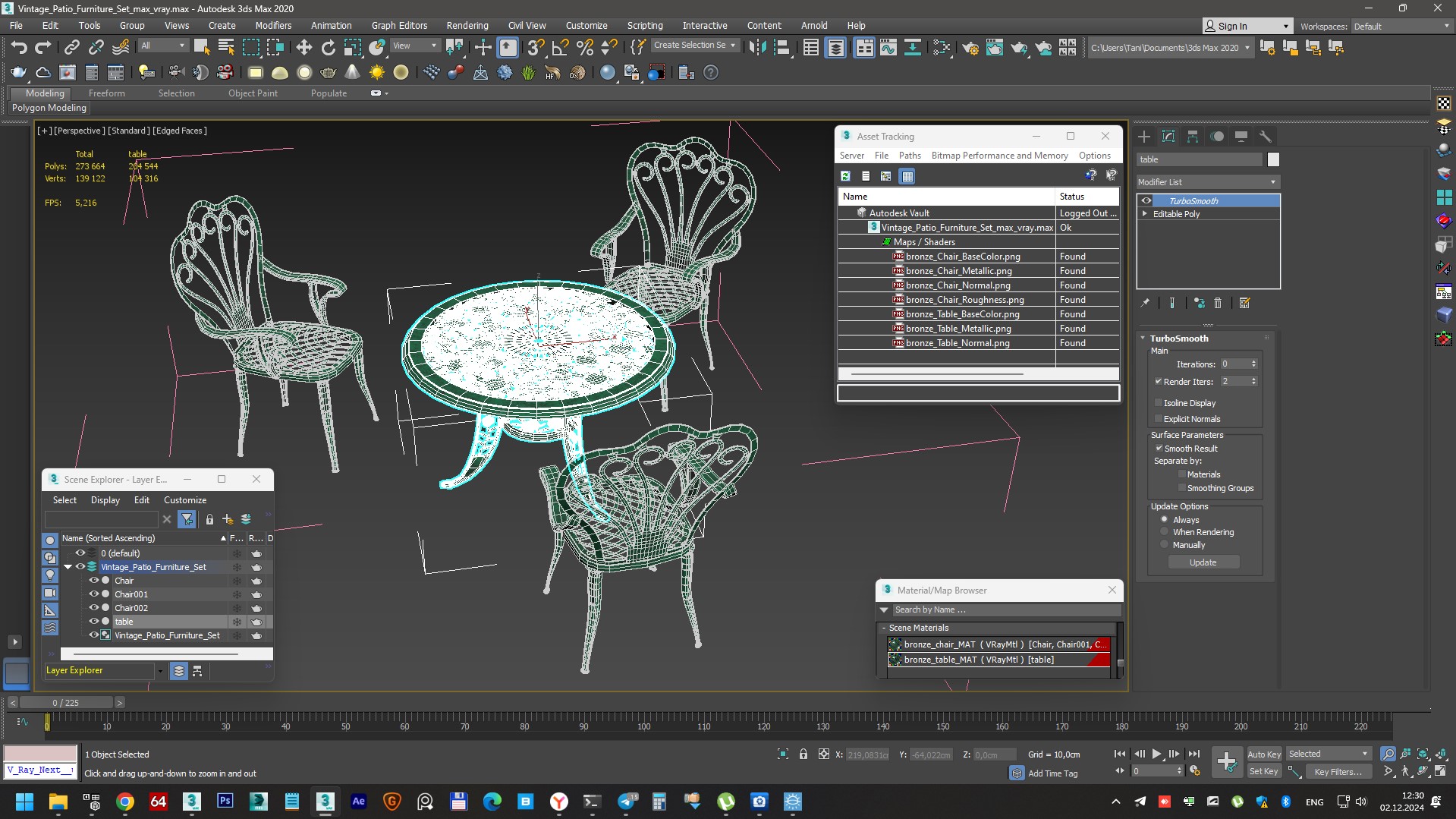Click the Auto Key button
1456x819 pixels.
[x=1264, y=754]
